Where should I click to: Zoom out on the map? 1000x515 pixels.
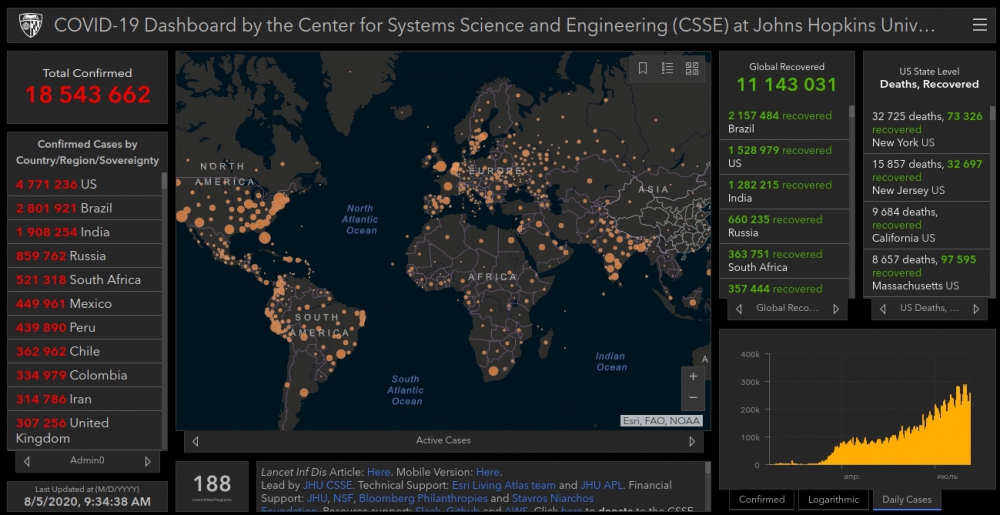(693, 398)
